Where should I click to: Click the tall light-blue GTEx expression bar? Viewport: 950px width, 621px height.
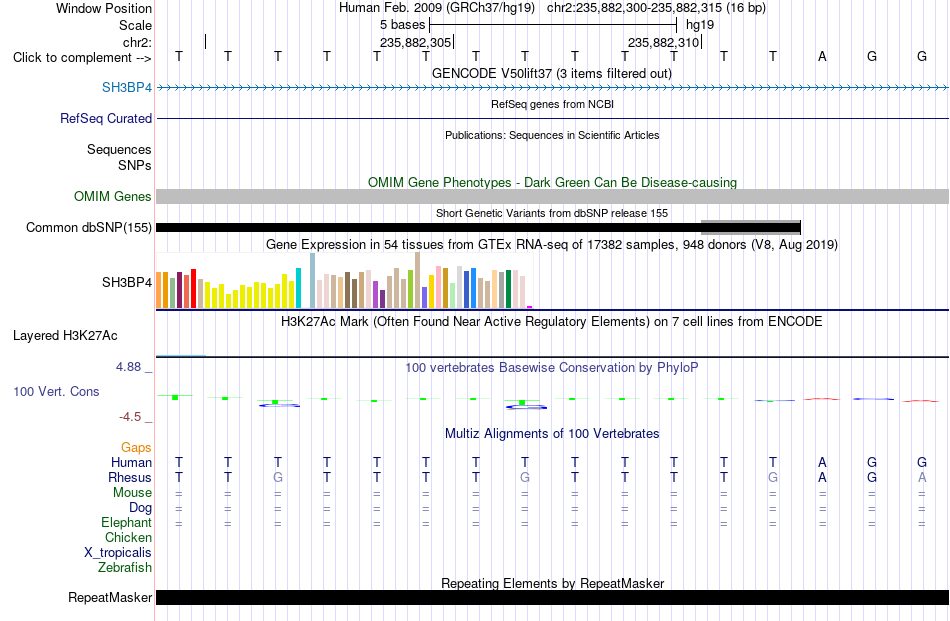tap(313, 281)
